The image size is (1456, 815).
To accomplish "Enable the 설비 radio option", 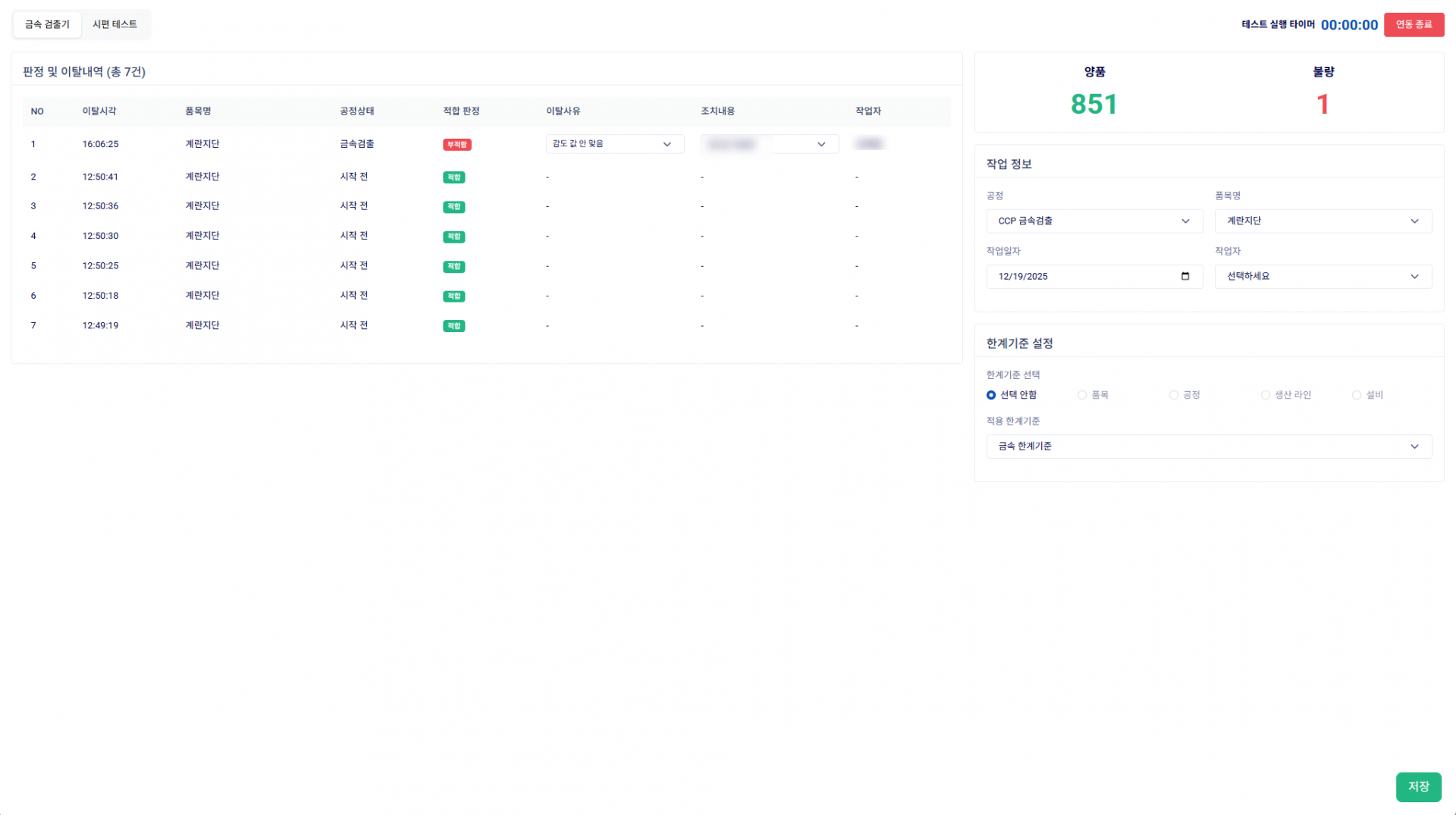I will 1356,394.
